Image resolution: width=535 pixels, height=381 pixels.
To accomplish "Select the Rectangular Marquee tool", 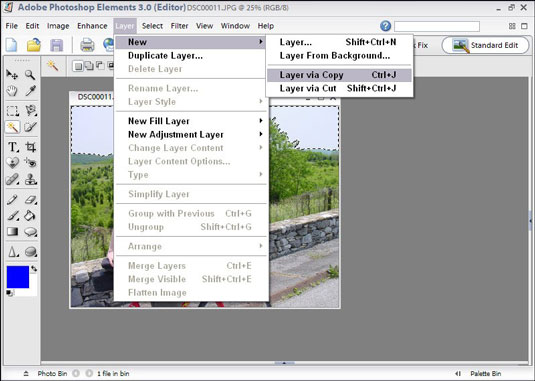I will point(12,111).
